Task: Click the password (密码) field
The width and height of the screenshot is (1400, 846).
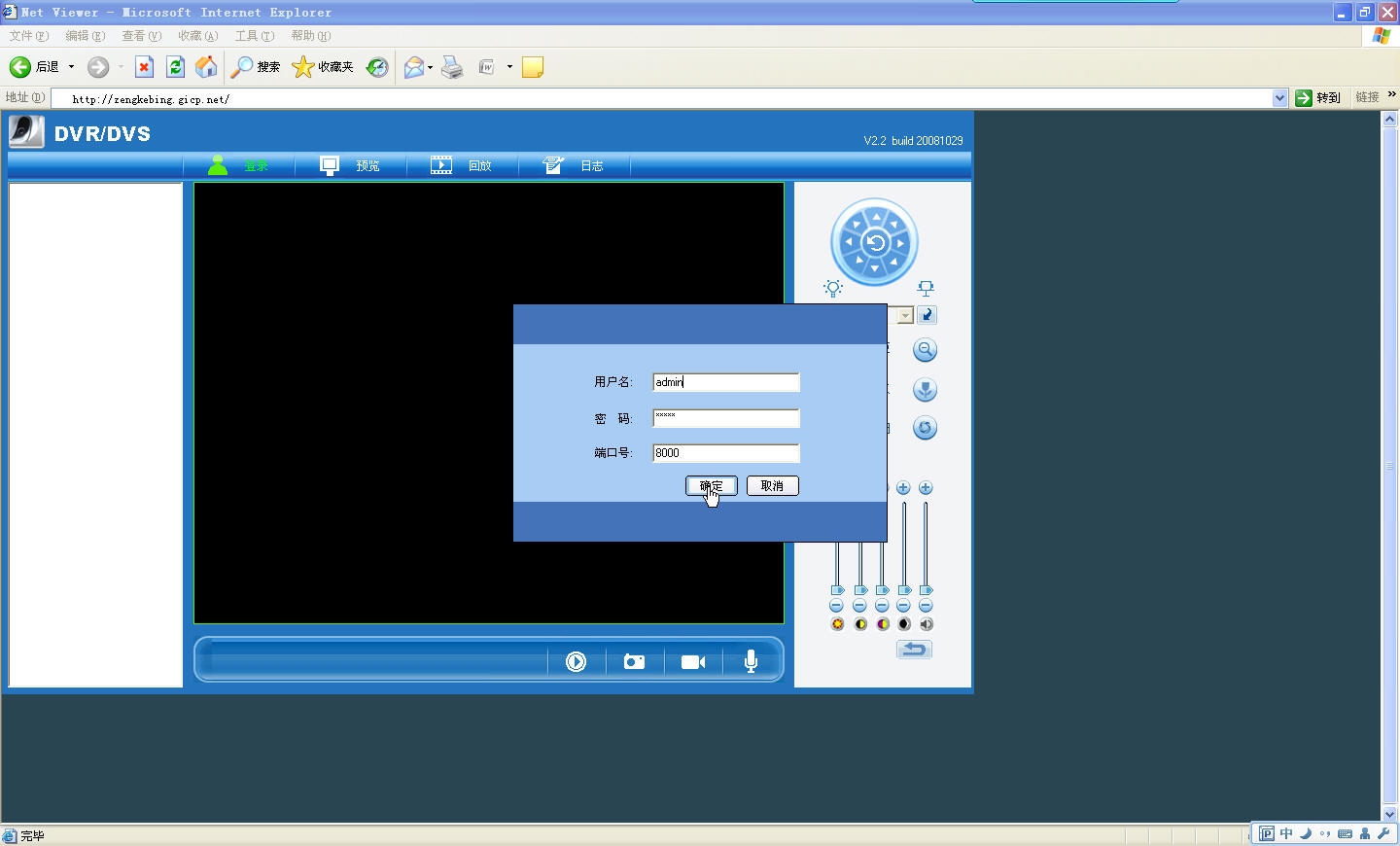Action: (726, 418)
